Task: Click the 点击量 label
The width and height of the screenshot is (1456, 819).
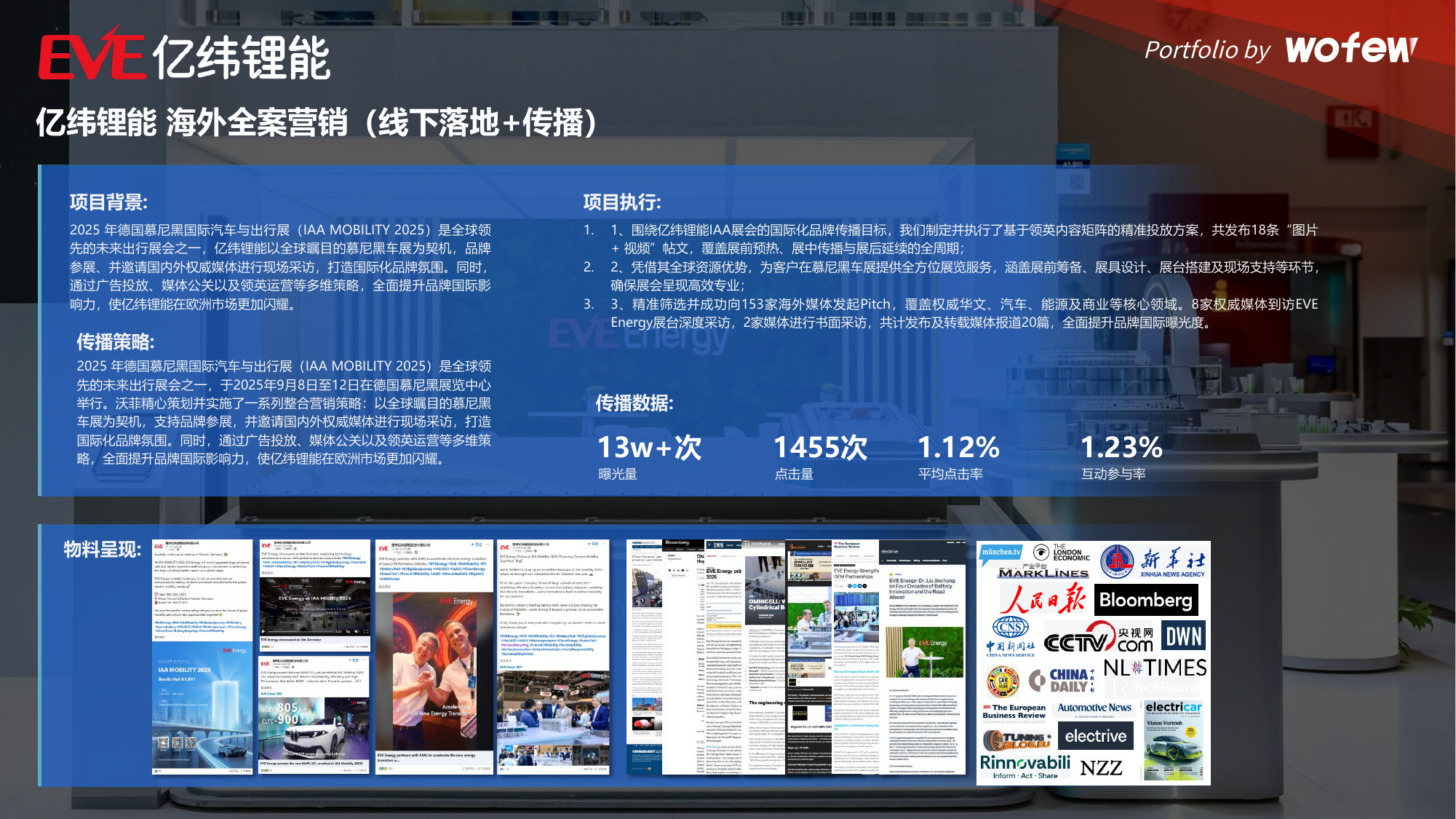Action: coord(794,474)
